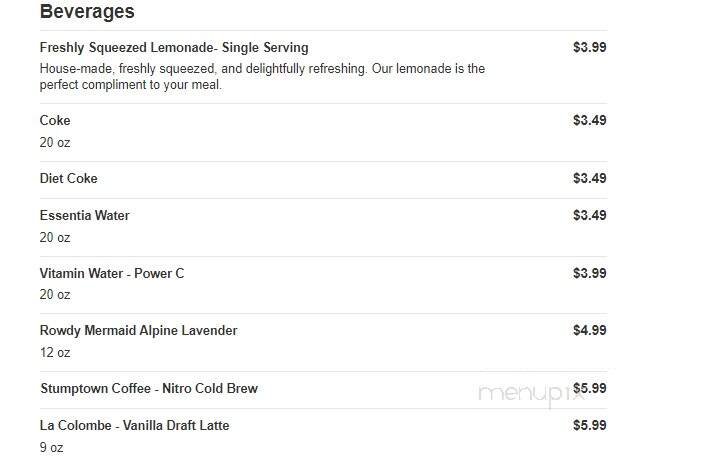
Task: Click the $3.49 price for Coke
Action: pos(589,120)
